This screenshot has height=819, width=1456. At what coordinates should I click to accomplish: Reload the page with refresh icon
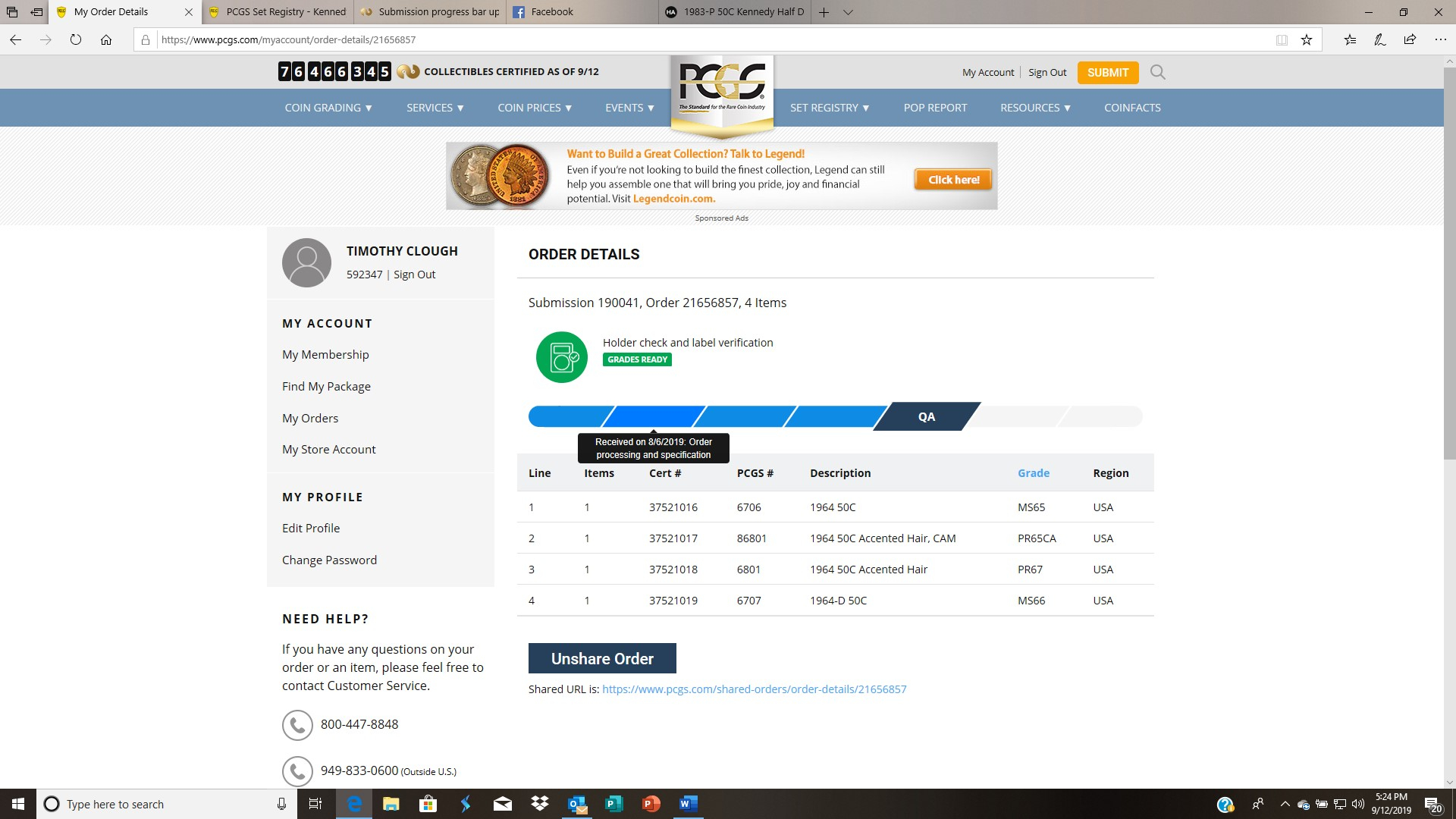tap(76, 39)
